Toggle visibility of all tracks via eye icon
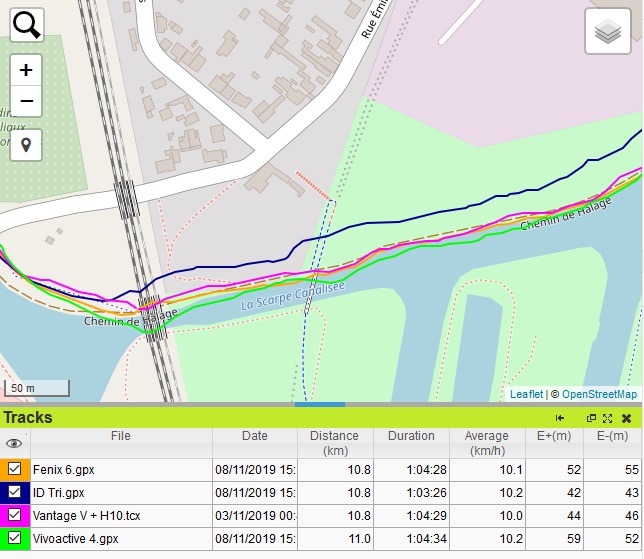The image size is (644, 559). (14, 443)
